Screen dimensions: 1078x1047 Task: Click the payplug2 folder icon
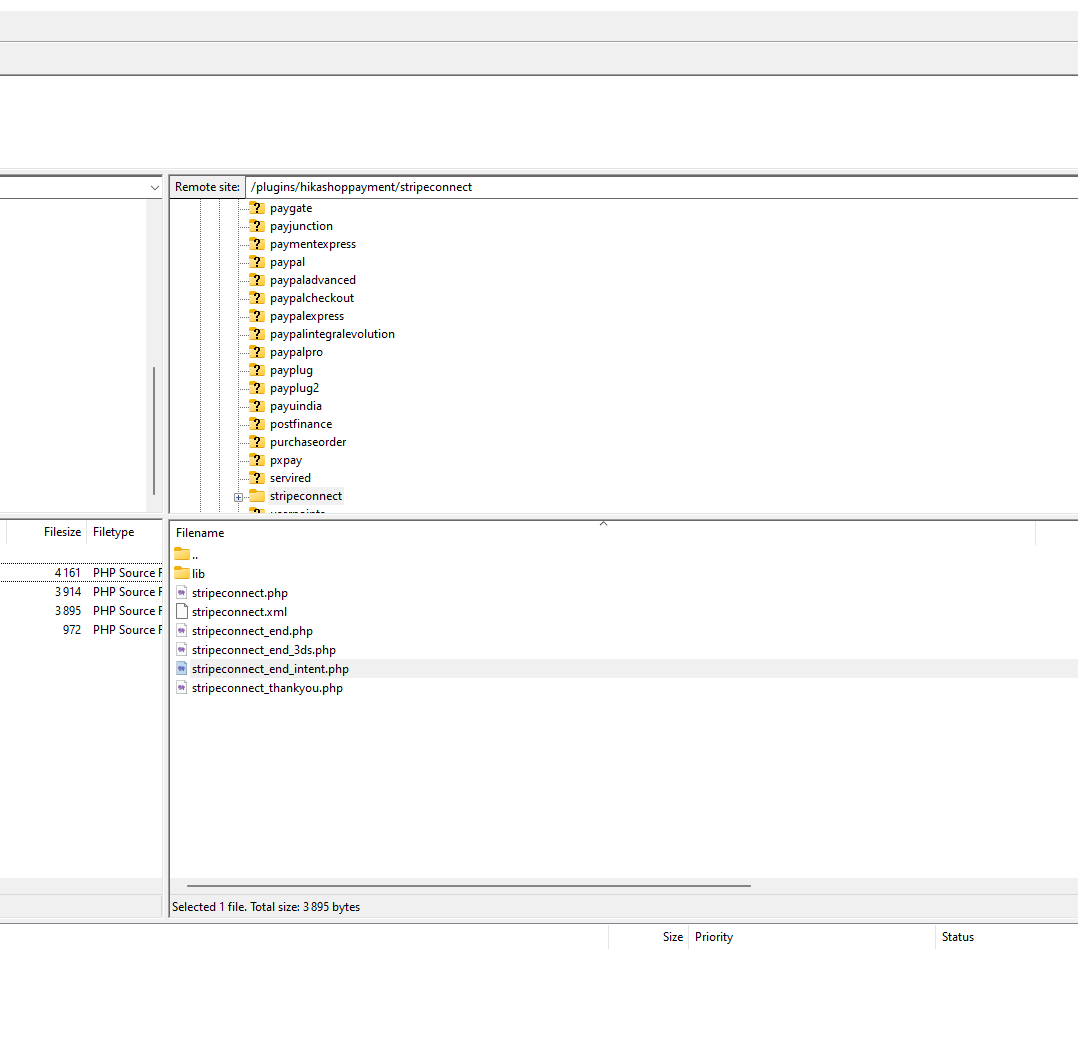(x=257, y=388)
